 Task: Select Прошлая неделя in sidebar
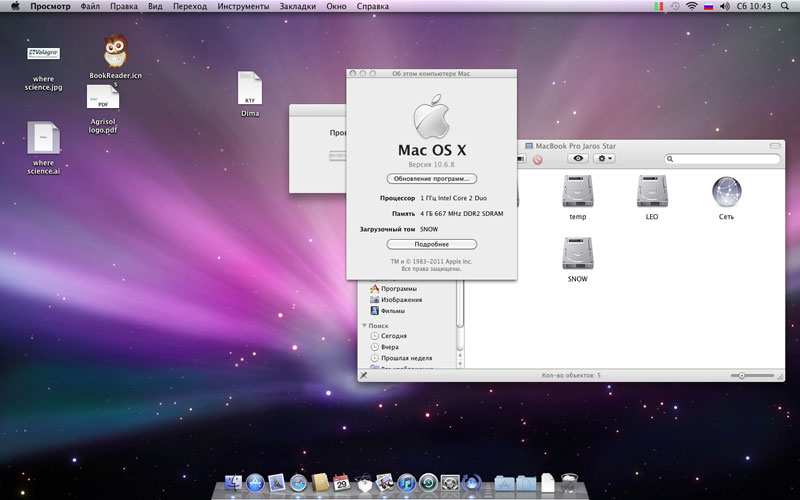click(x=401, y=358)
